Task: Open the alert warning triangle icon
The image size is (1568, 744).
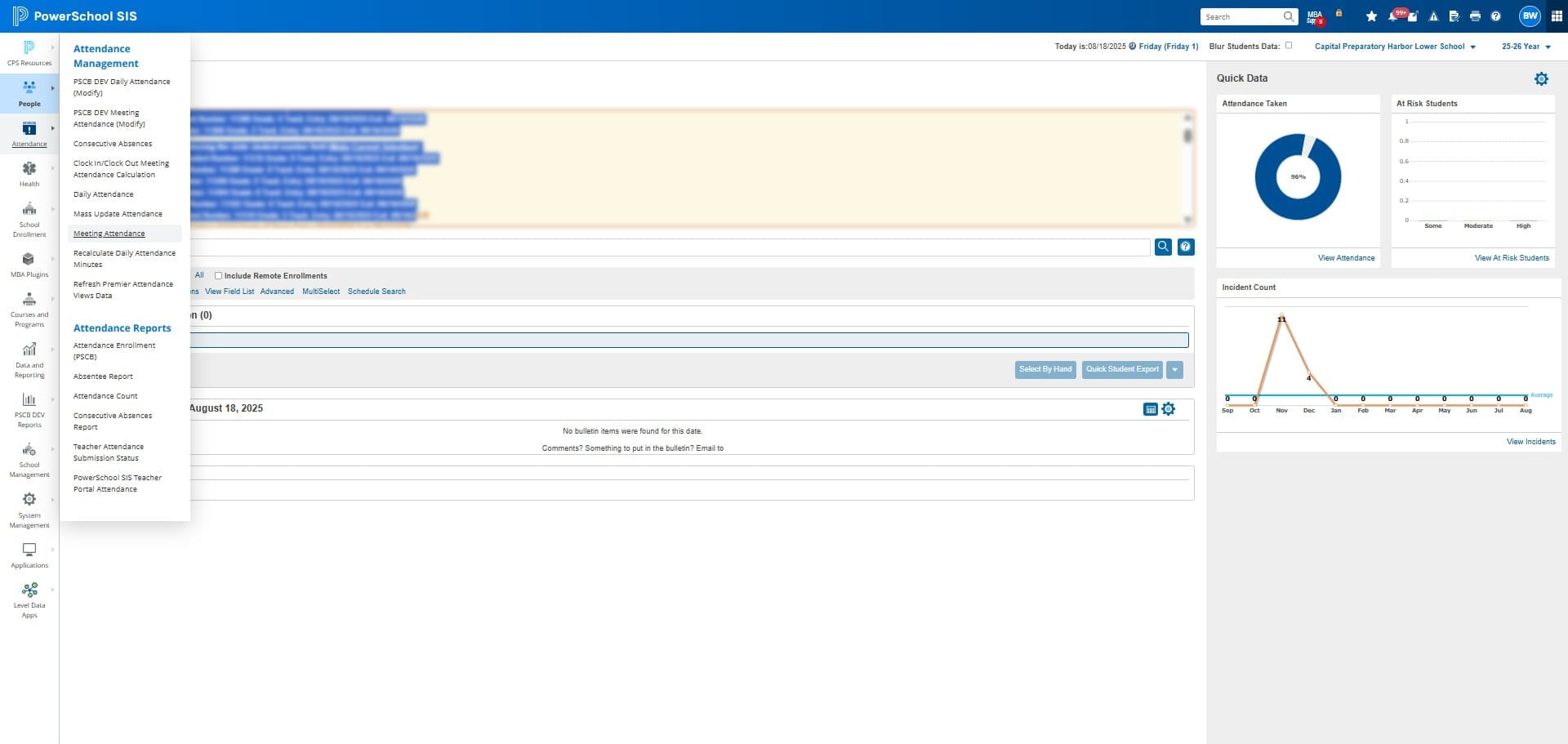Action: [1433, 16]
